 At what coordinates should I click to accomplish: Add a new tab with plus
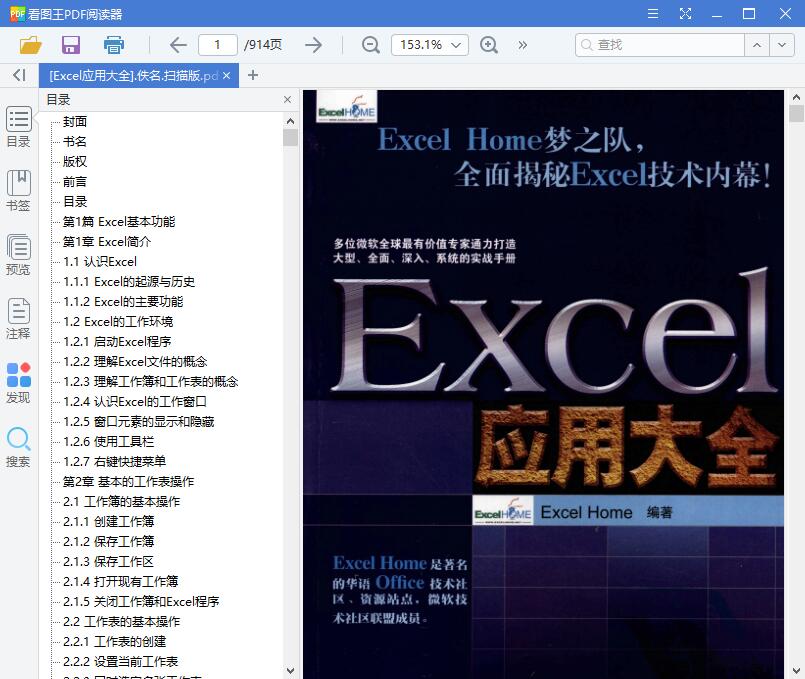pyautogui.click(x=253, y=75)
